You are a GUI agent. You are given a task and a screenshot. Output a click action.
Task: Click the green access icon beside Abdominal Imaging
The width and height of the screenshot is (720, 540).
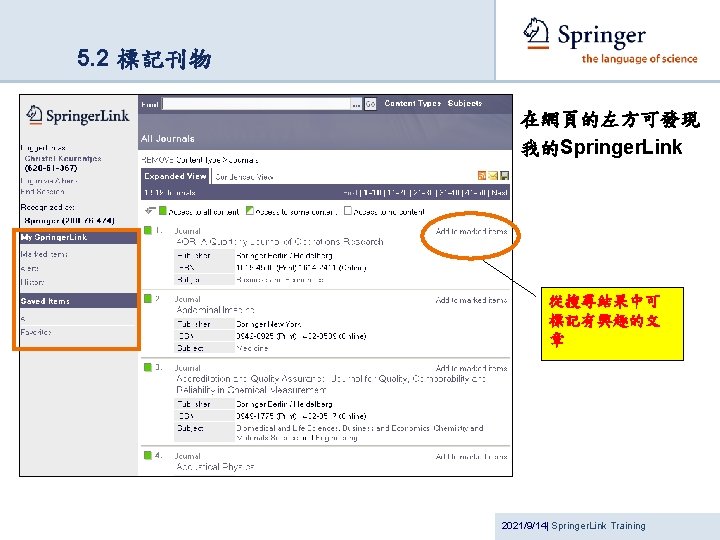[148, 298]
